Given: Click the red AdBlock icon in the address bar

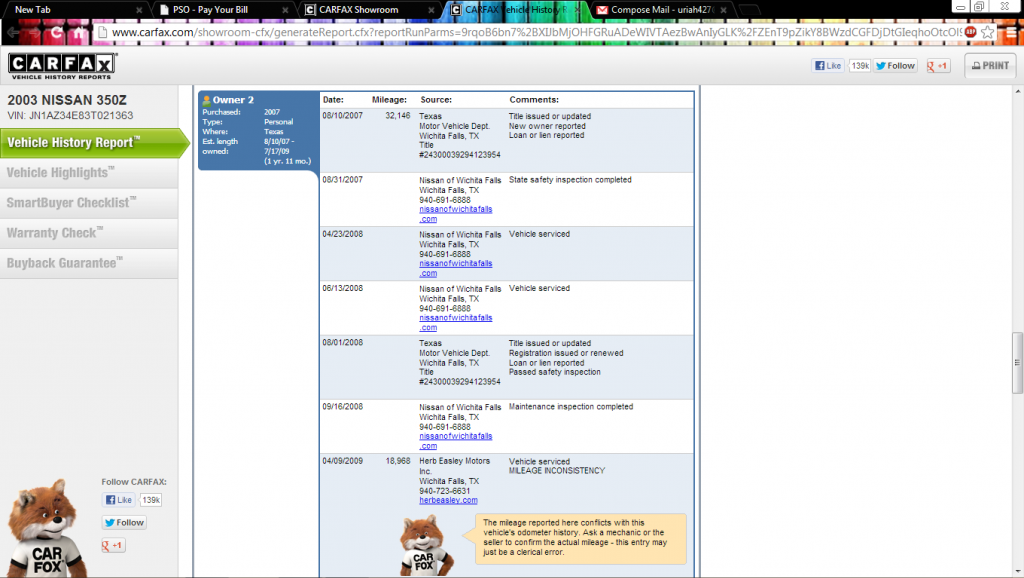Looking at the screenshot, I should click(x=970, y=31).
